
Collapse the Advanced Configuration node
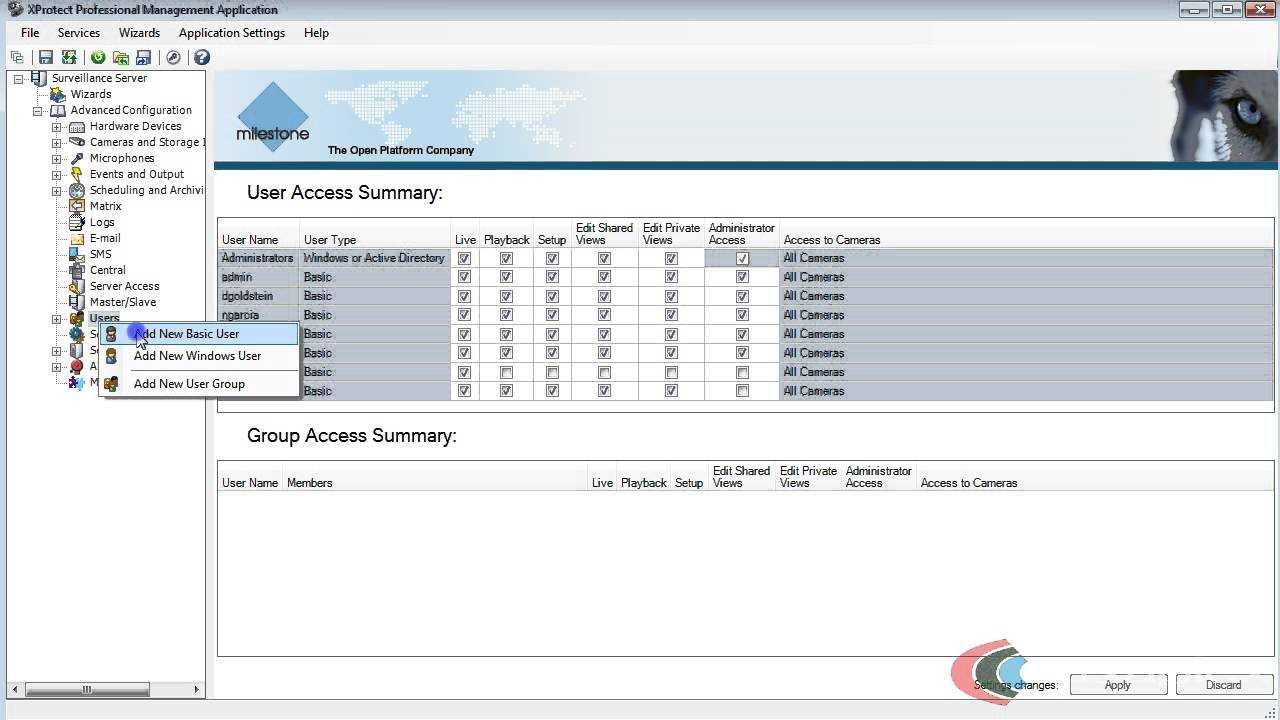pyautogui.click(x=37, y=110)
